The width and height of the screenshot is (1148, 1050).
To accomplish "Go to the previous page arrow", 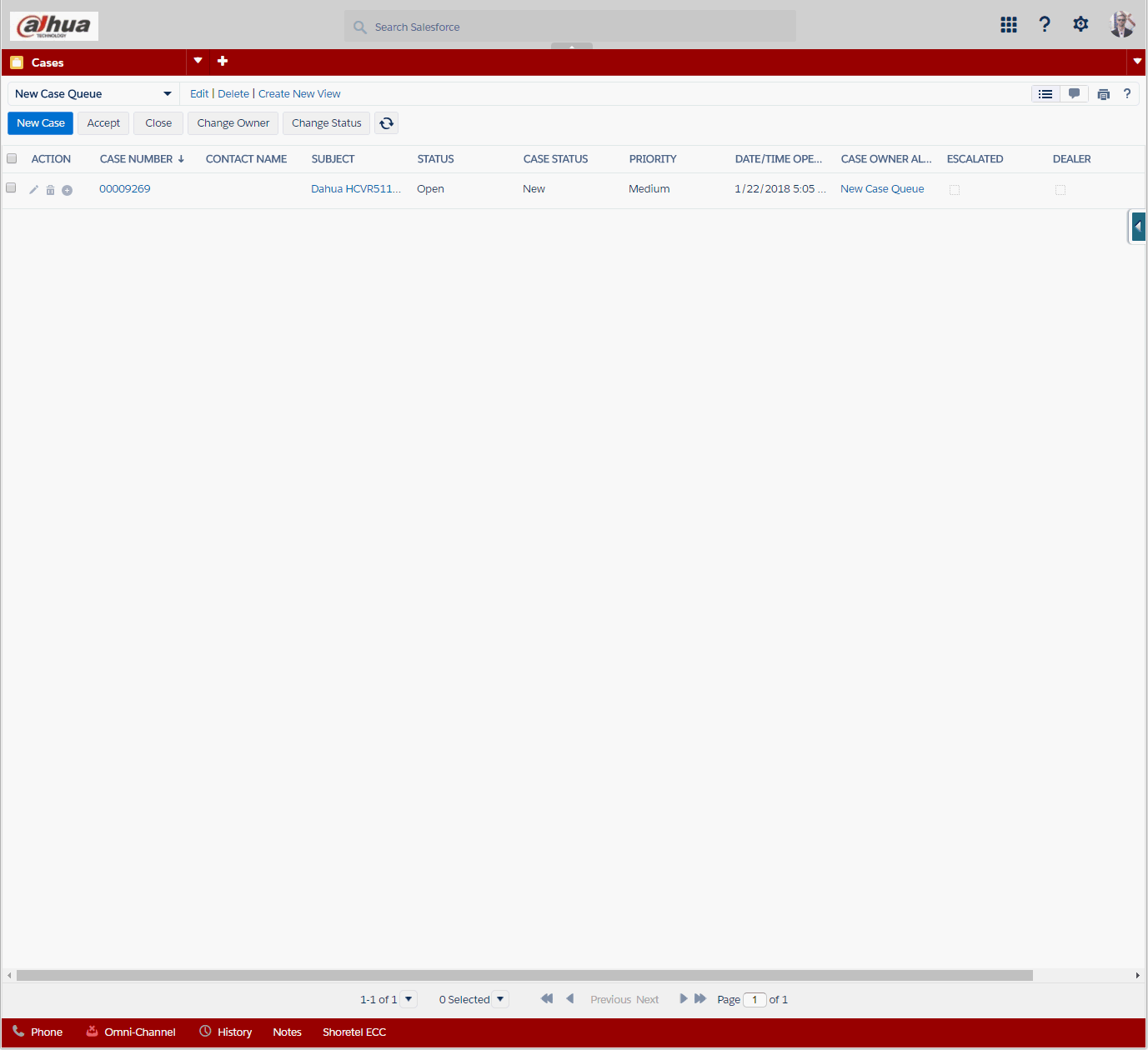I will click(x=570, y=998).
